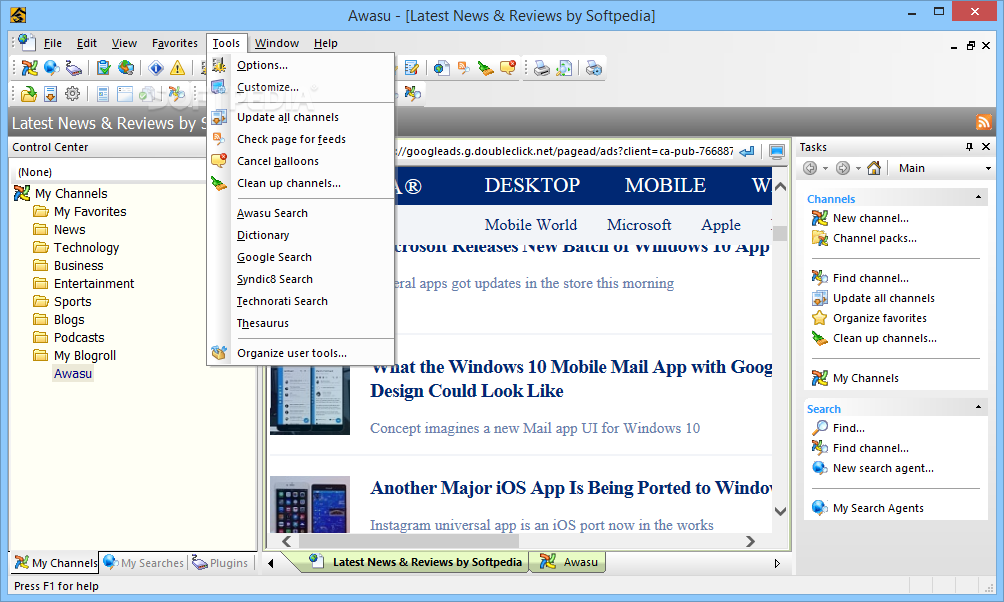The height and width of the screenshot is (602, 1004).
Task: Click the printer toolbar icon
Action: tap(542, 67)
